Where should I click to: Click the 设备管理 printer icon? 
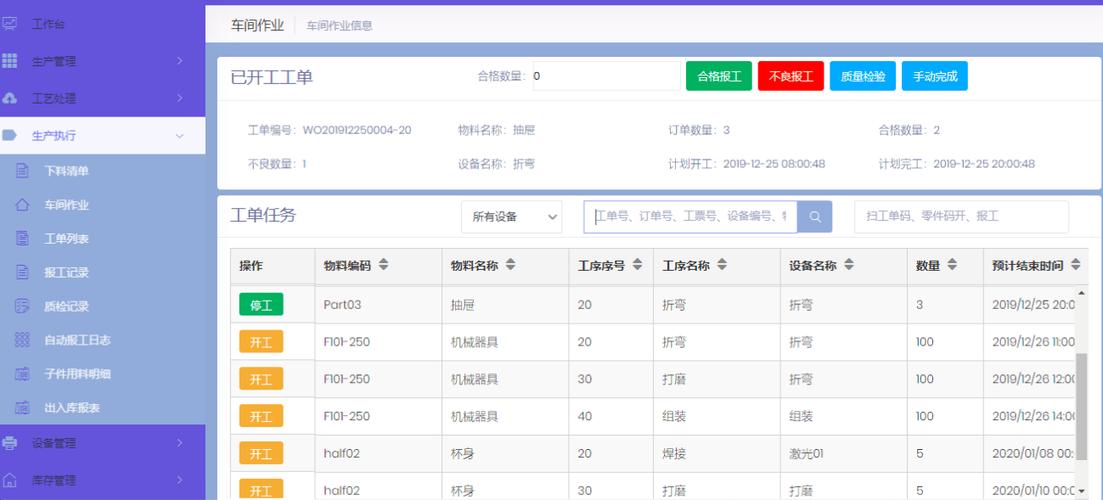click(10, 443)
